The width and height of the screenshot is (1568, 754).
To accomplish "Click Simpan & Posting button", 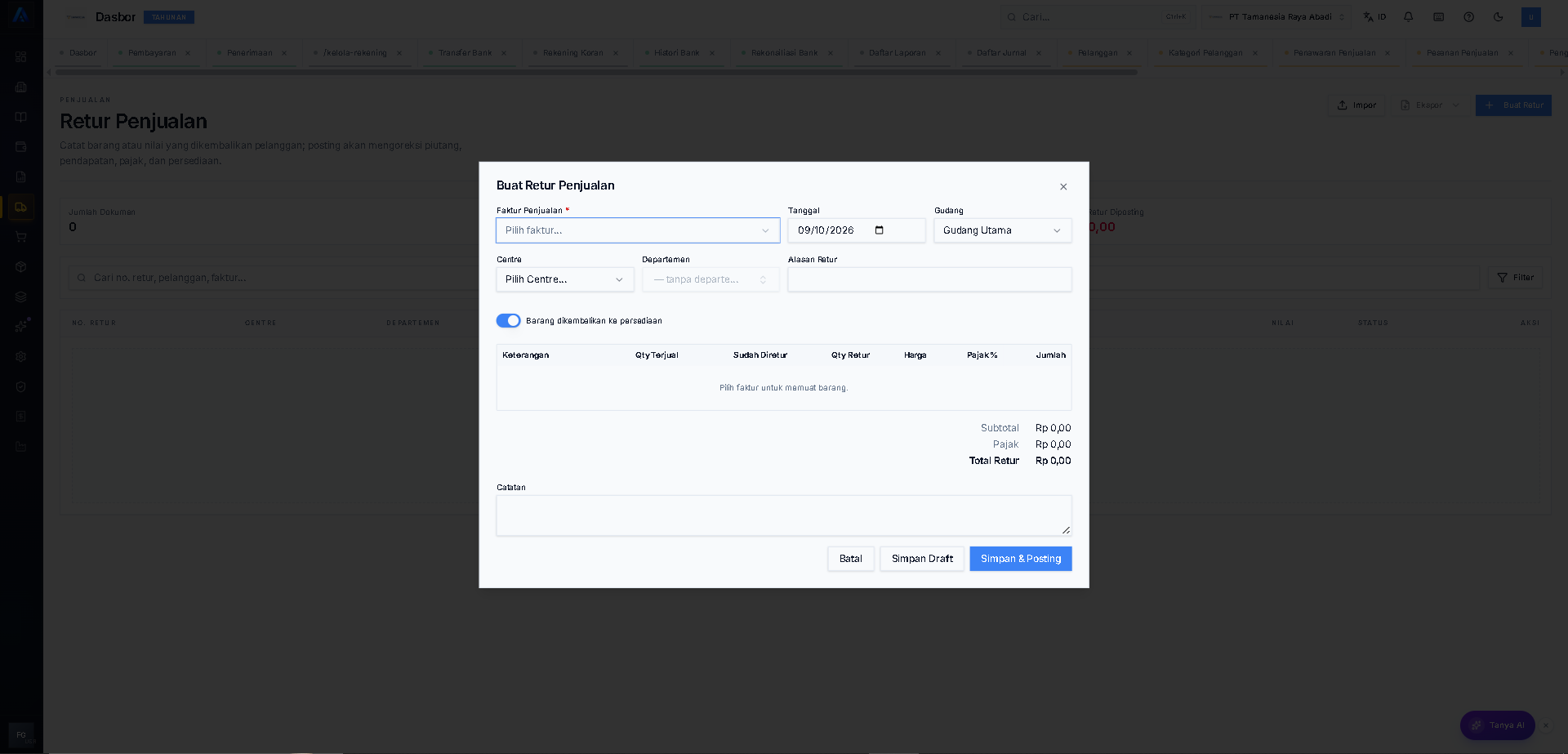I will click(x=1021, y=559).
